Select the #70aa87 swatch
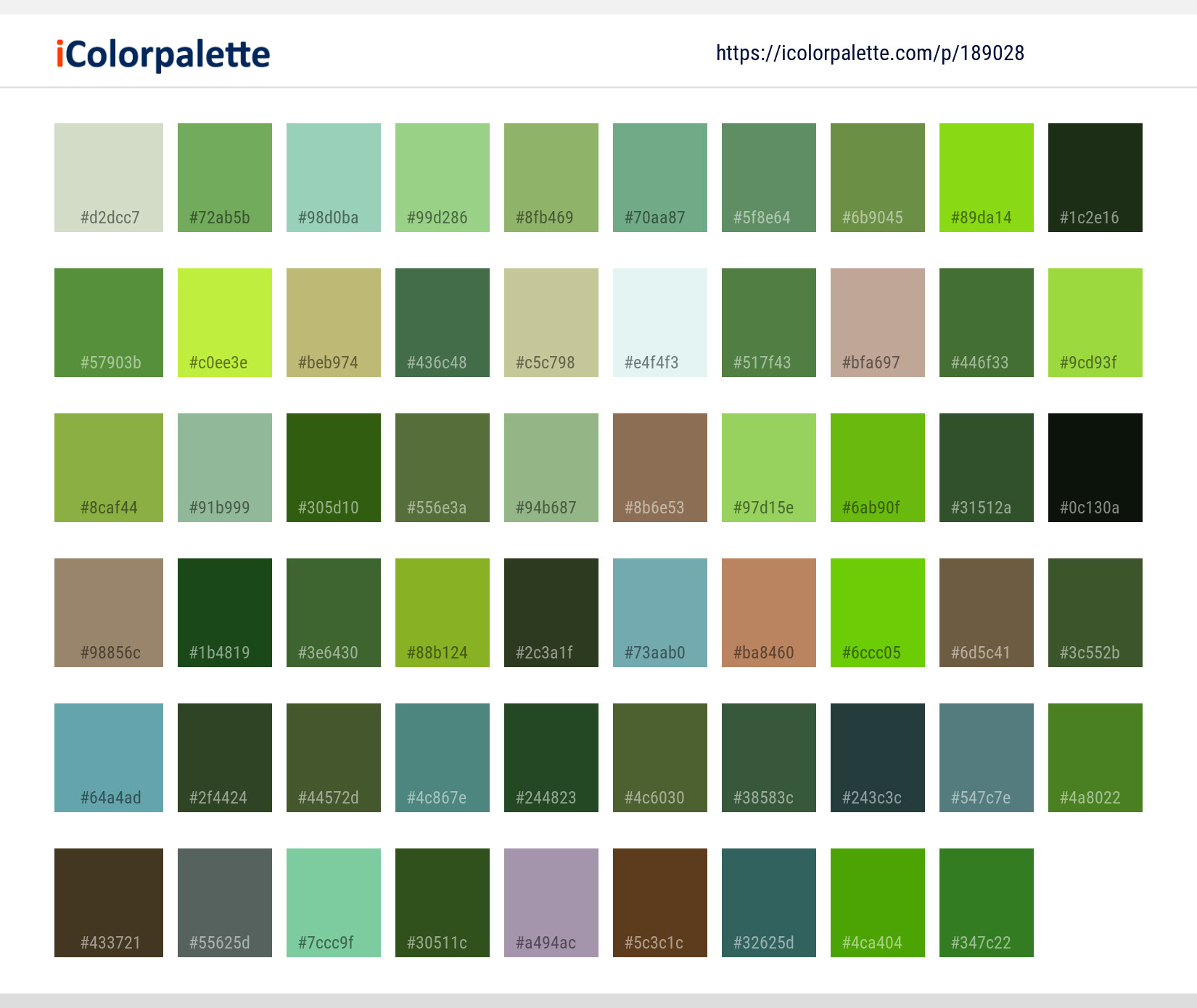The image size is (1197, 1008). coord(660,178)
